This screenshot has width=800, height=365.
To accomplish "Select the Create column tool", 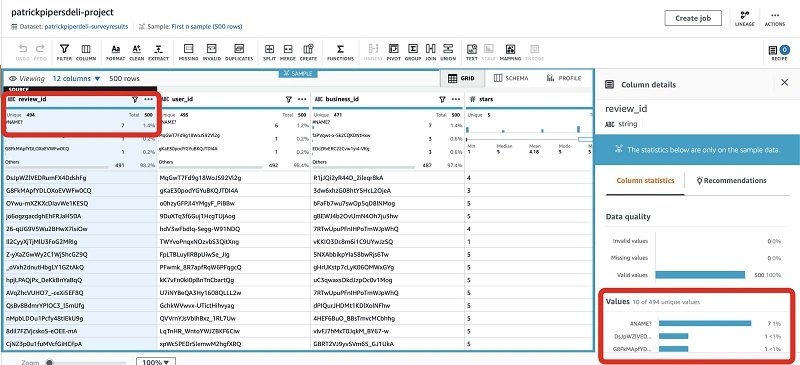I will pos(308,53).
